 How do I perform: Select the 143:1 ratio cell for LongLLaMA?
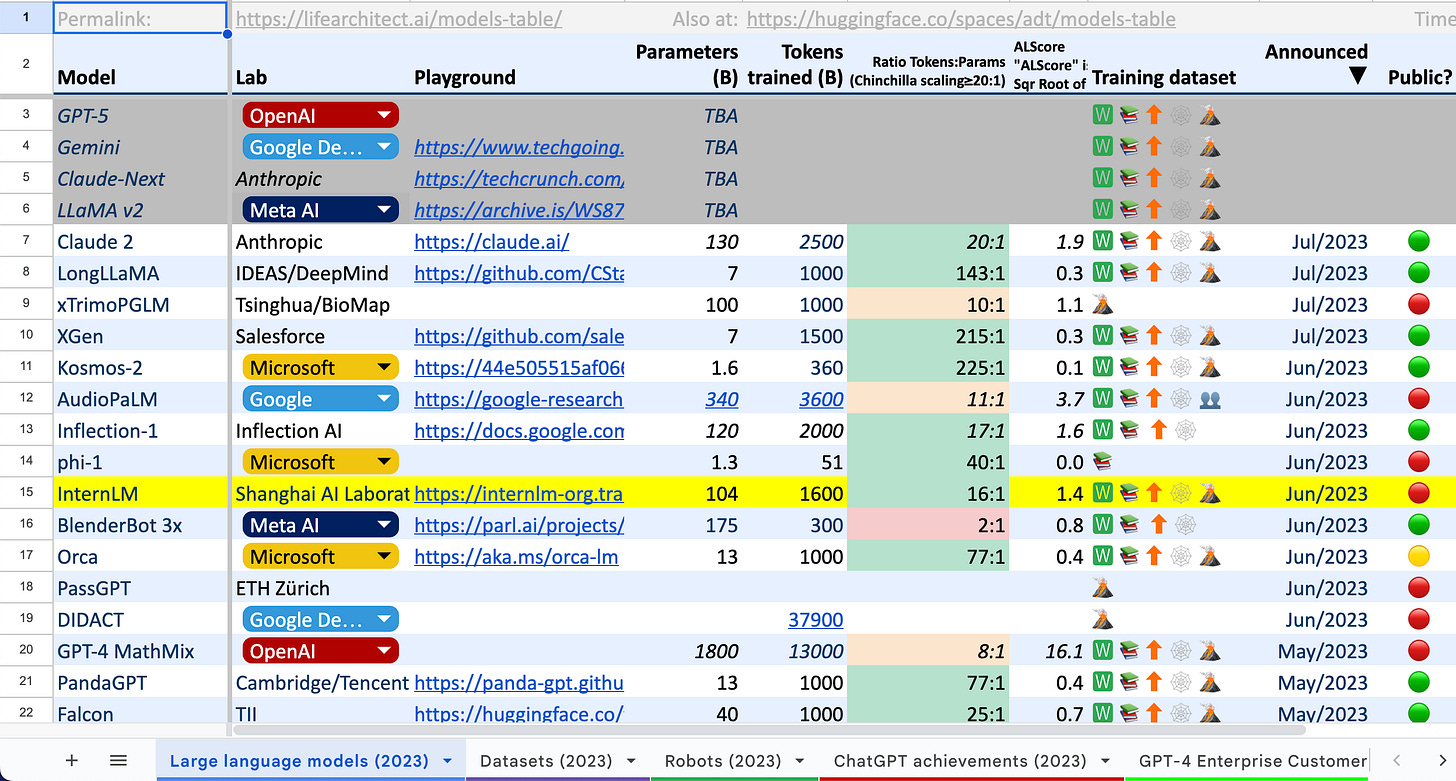click(x=928, y=273)
